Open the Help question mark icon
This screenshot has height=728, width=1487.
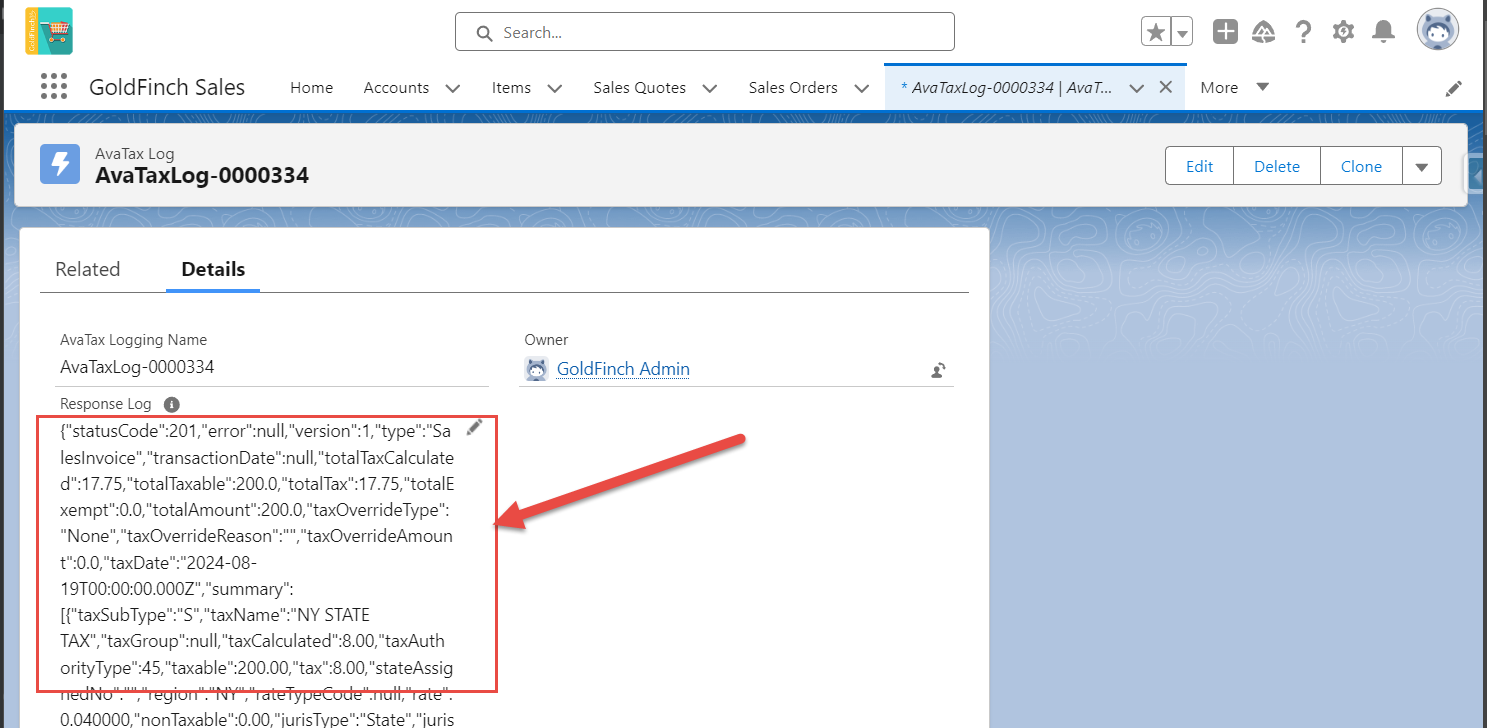coord(1303,32)
